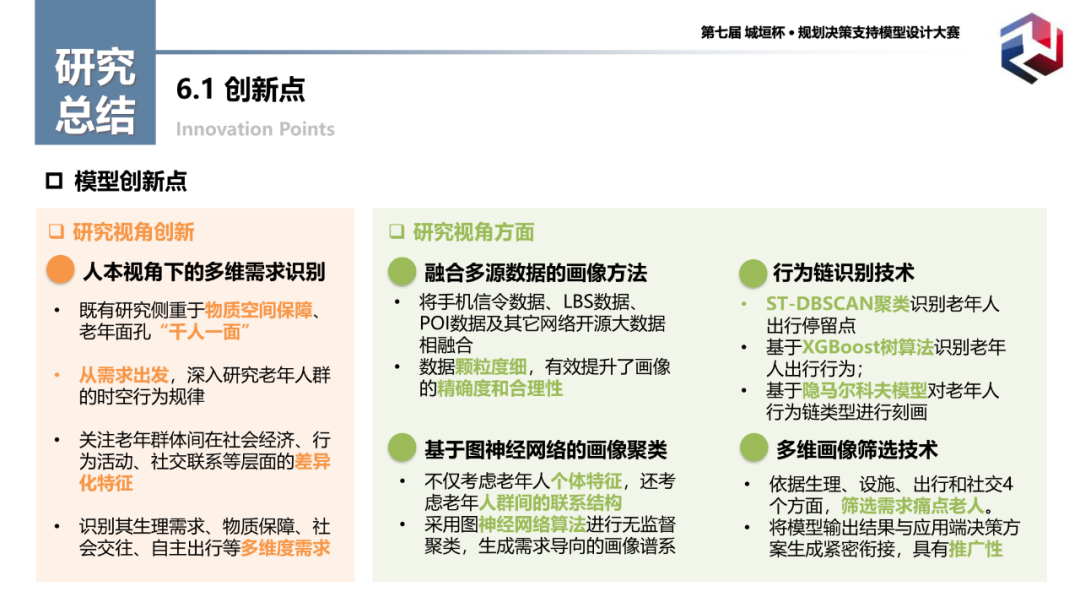Select the line 的时空行为规律
Screen dimensions: 1080x608
click(142, 397)
